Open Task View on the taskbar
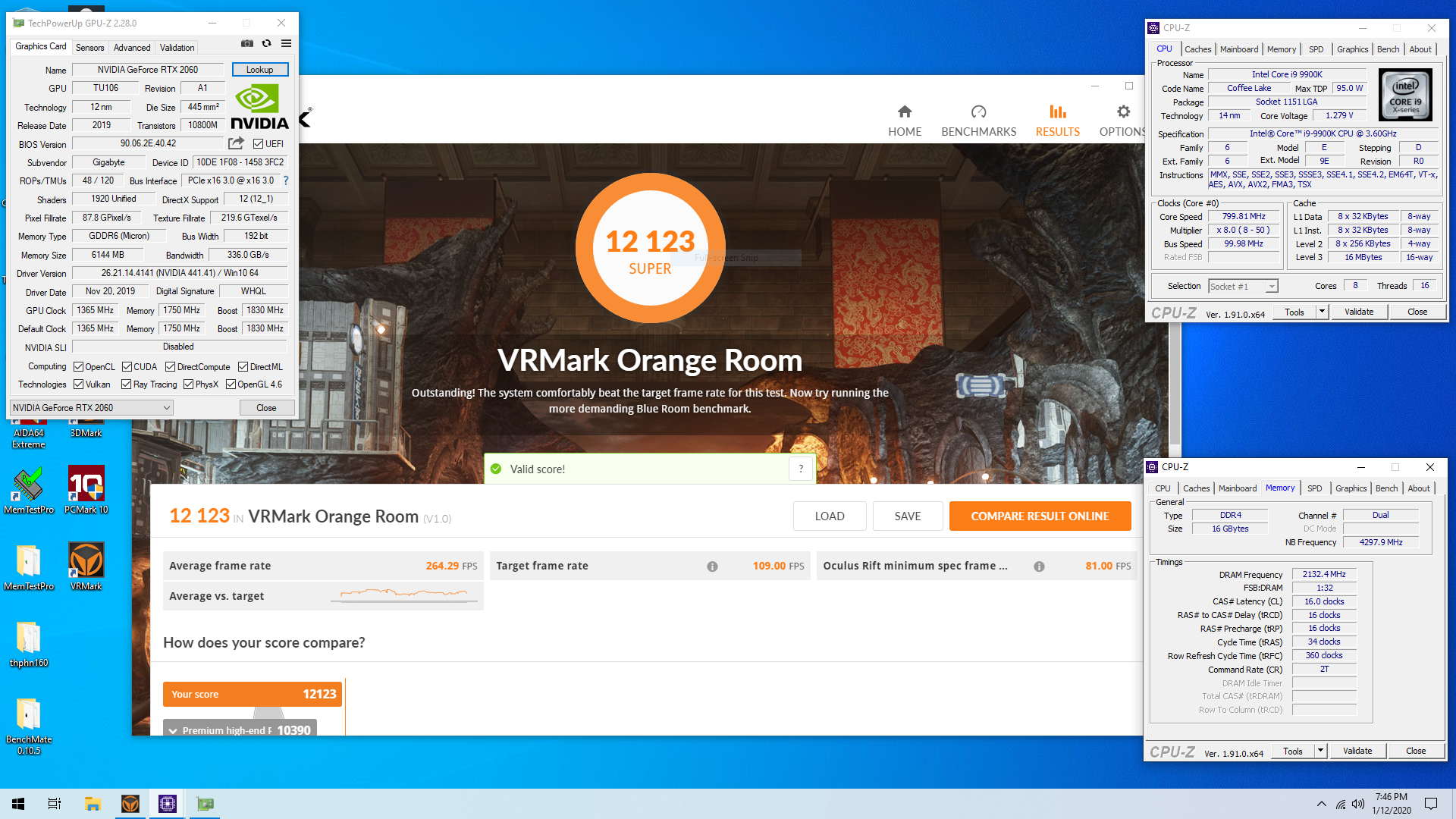Viewport: 1456px width, 819px height. pos(55,804)
